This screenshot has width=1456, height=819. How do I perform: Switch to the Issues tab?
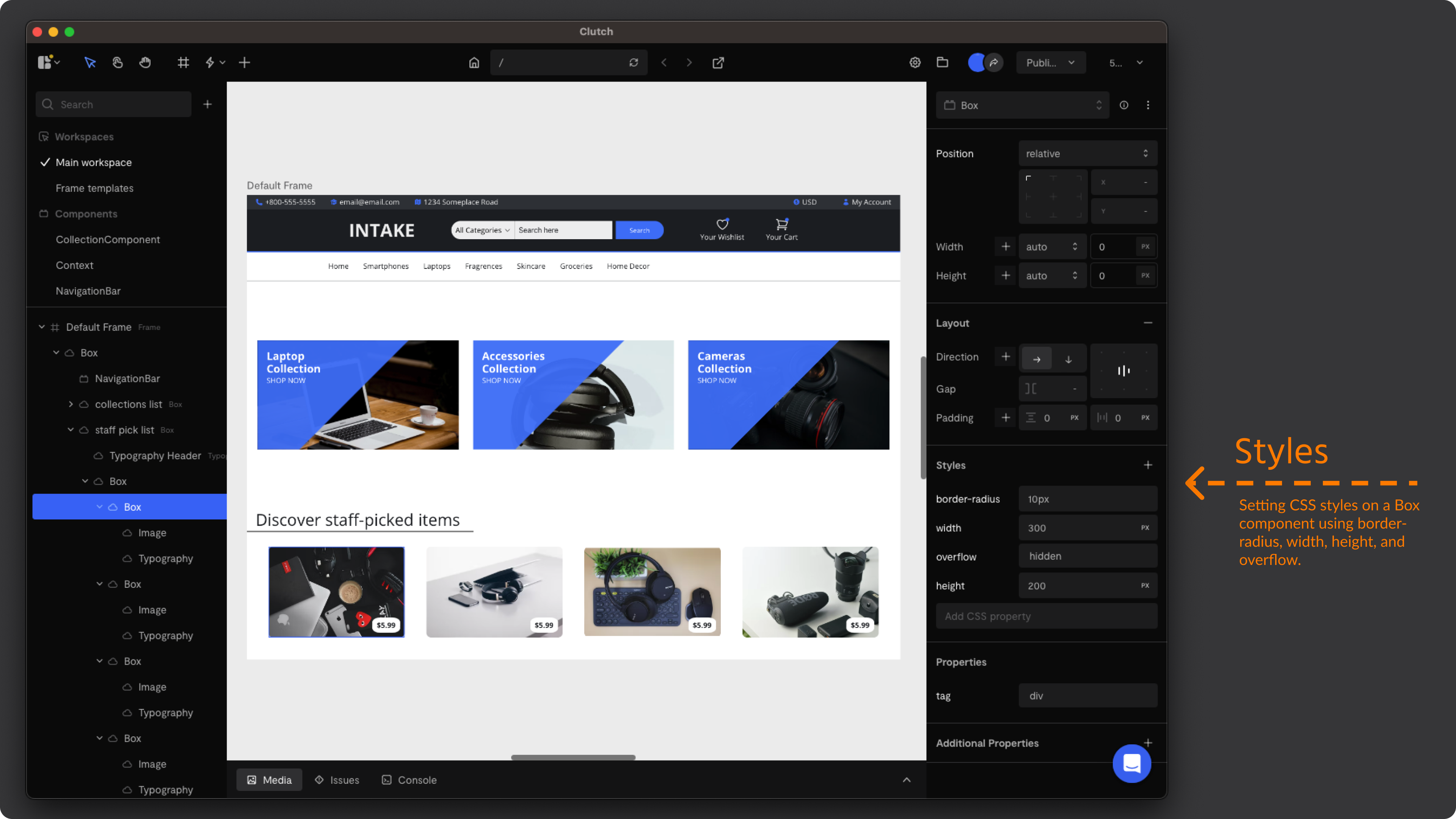coord(337,780)
